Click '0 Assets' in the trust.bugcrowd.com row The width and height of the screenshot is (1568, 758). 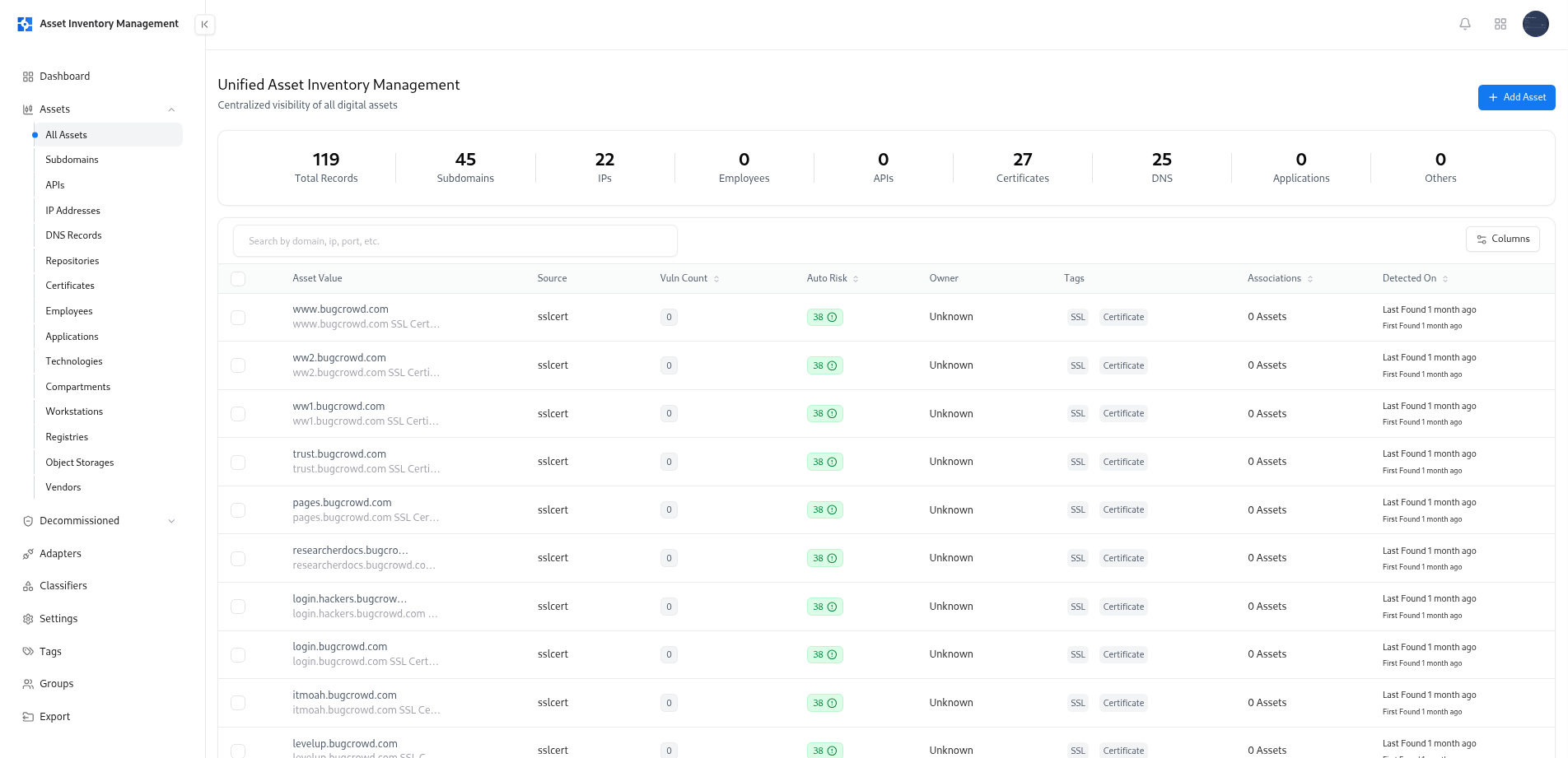click(1267, 462)
